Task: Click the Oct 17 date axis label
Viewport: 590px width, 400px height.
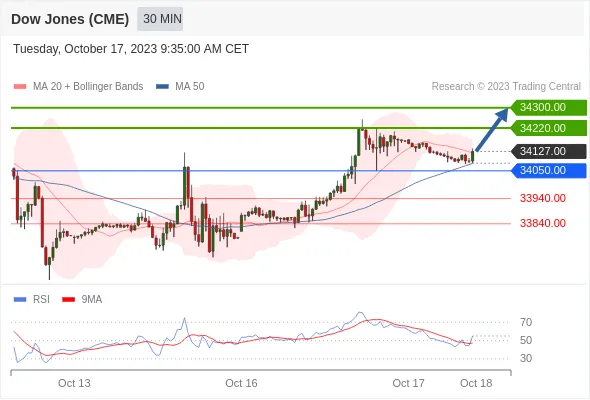Action: tap(408, 383)
